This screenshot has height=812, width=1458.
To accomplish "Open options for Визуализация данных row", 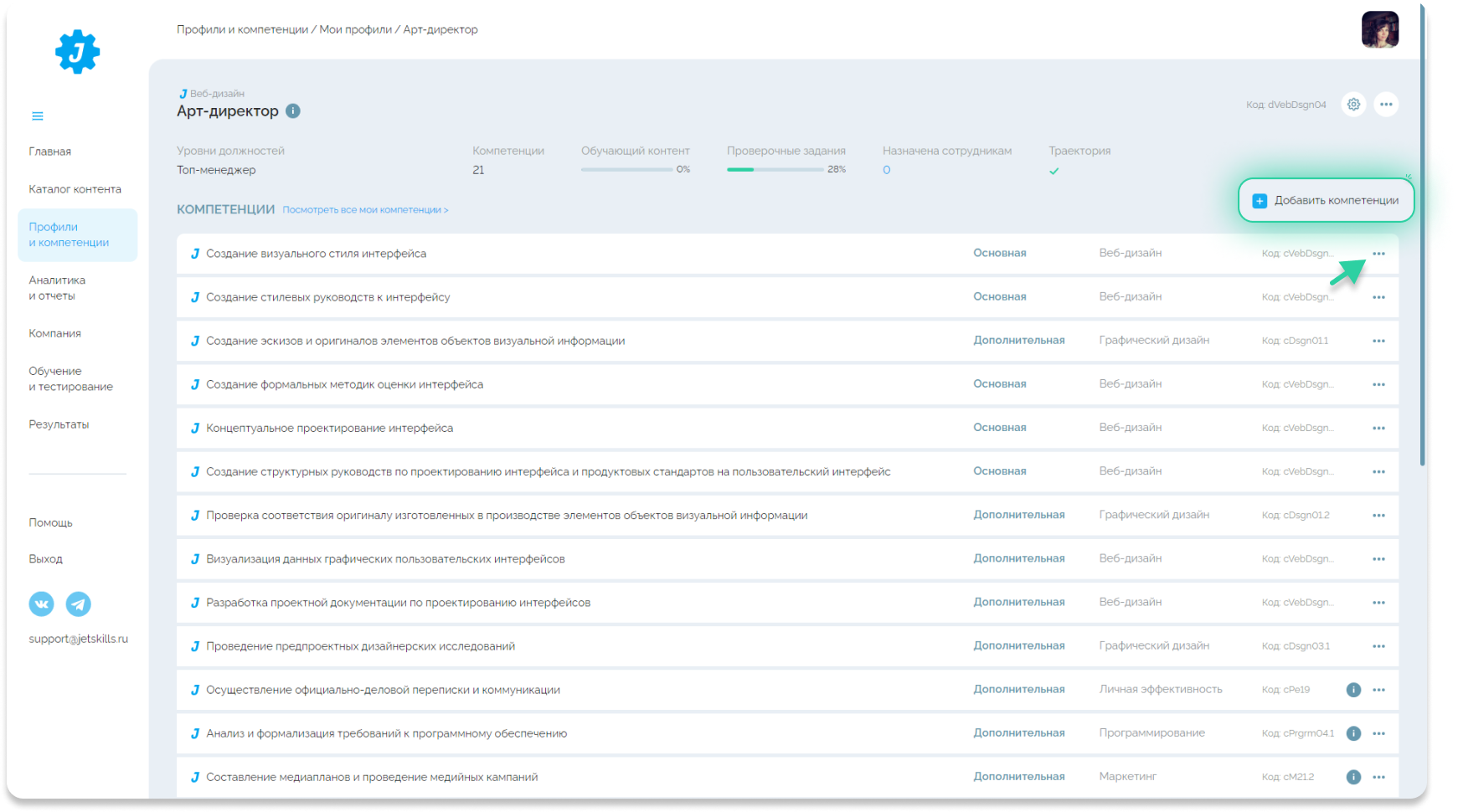I will [x=1378, y=558].
